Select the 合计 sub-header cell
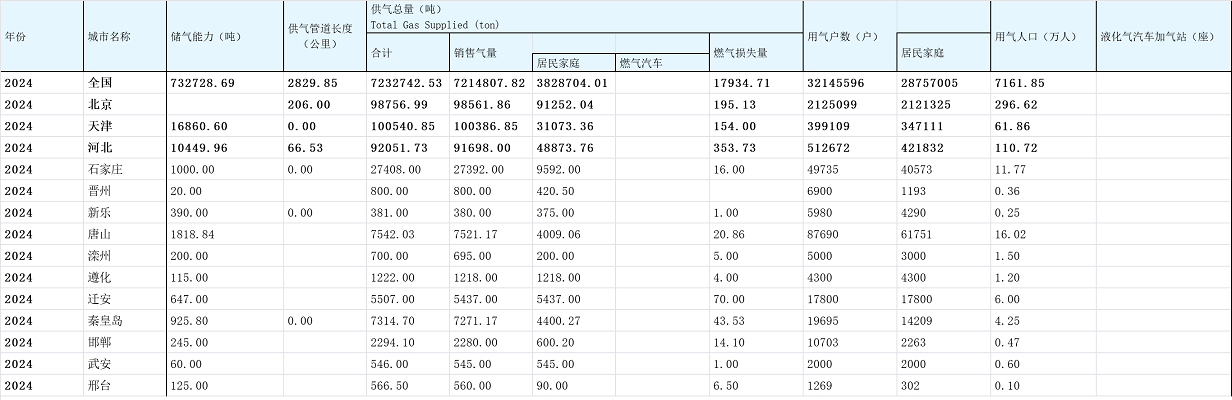 point(381,52)
